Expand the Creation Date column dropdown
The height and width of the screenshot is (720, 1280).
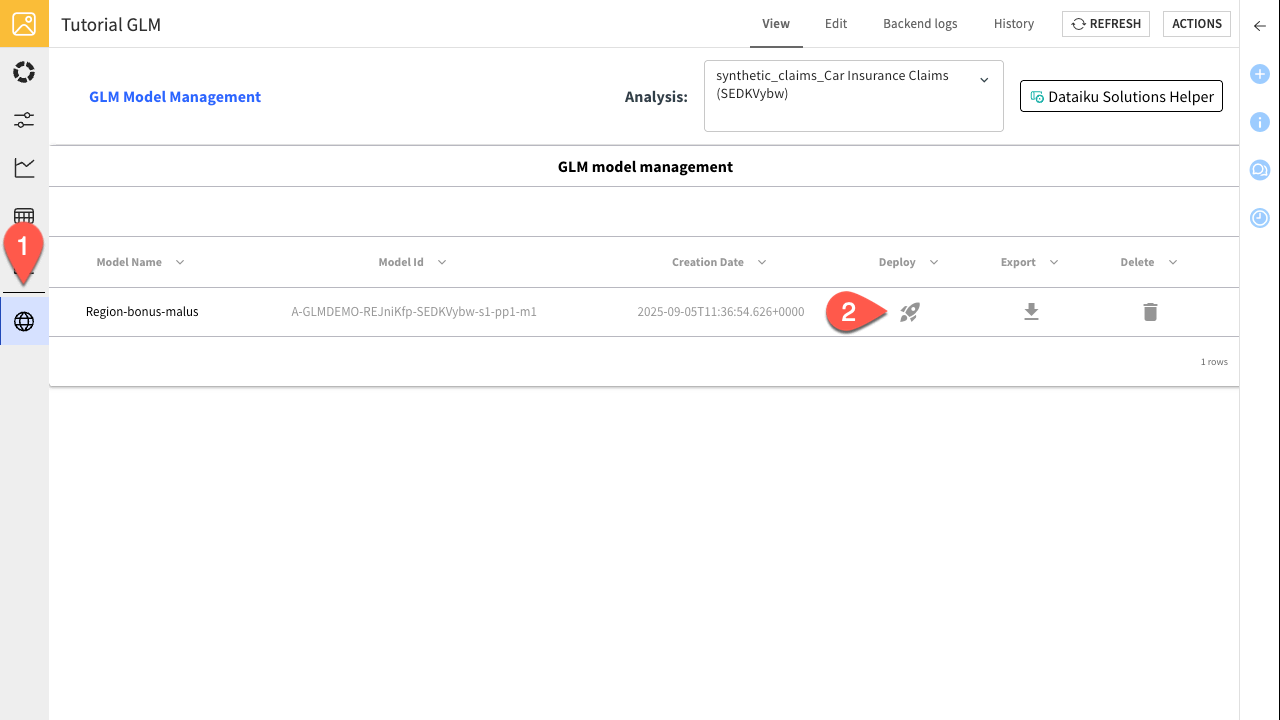click(761, 262)
